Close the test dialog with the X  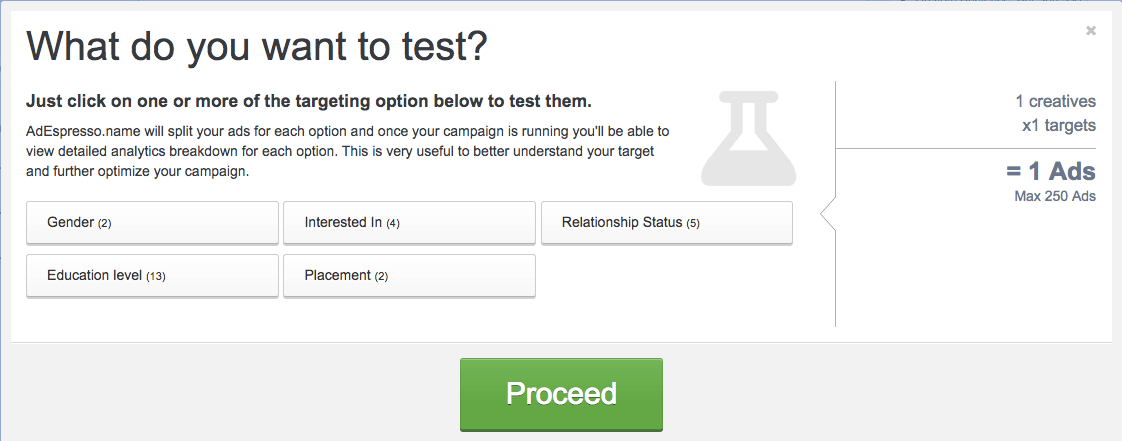tap(1091, 31)
